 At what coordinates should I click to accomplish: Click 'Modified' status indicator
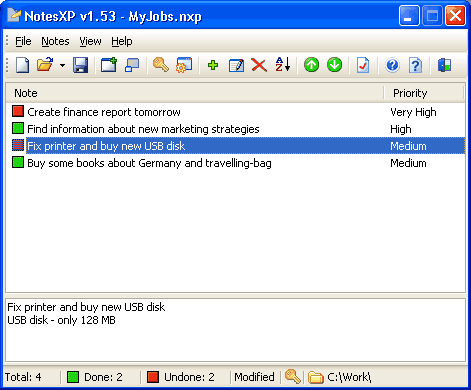(x=254, y=377)
